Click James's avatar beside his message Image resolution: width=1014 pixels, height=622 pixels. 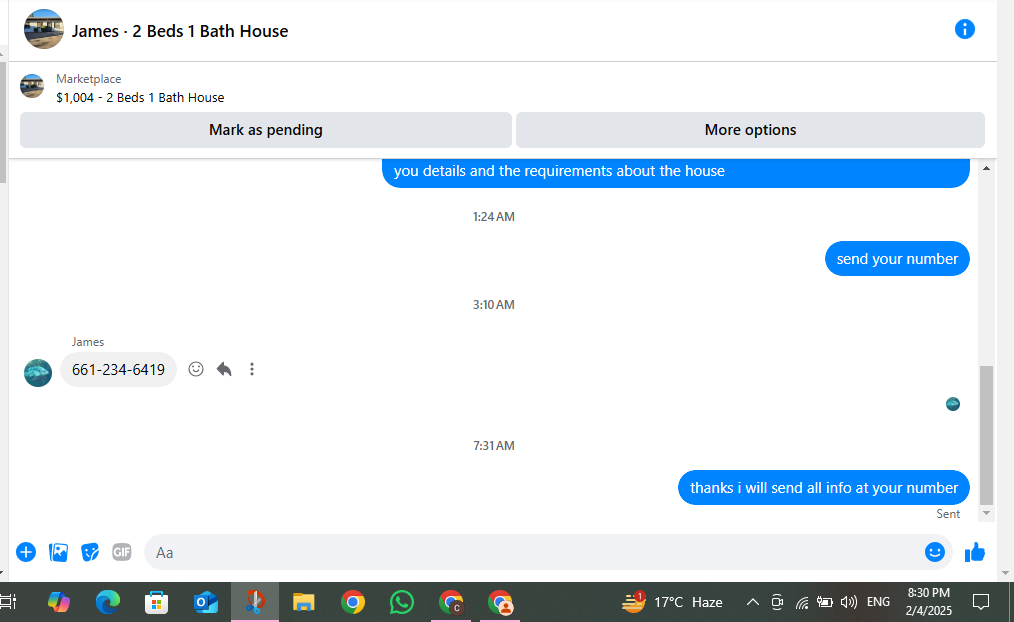[x=38, y=373]
